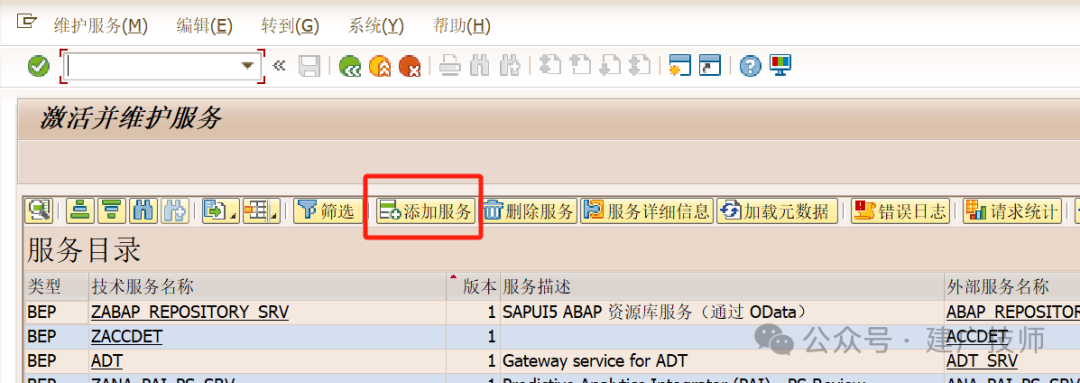Open the Layout dropdown in grid toolbar

tap(262, 211)
